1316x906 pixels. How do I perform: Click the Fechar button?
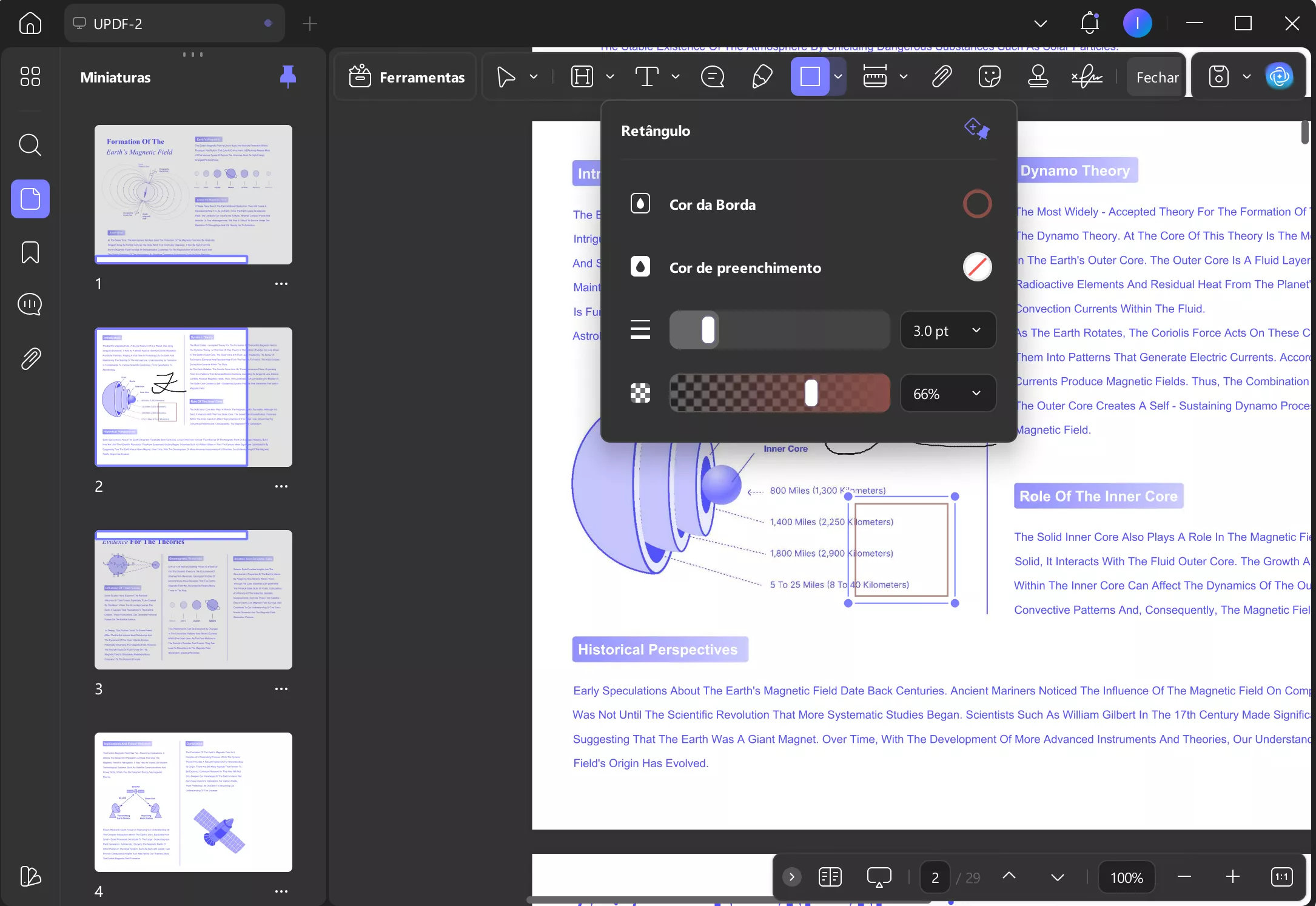pos(1157,77)
